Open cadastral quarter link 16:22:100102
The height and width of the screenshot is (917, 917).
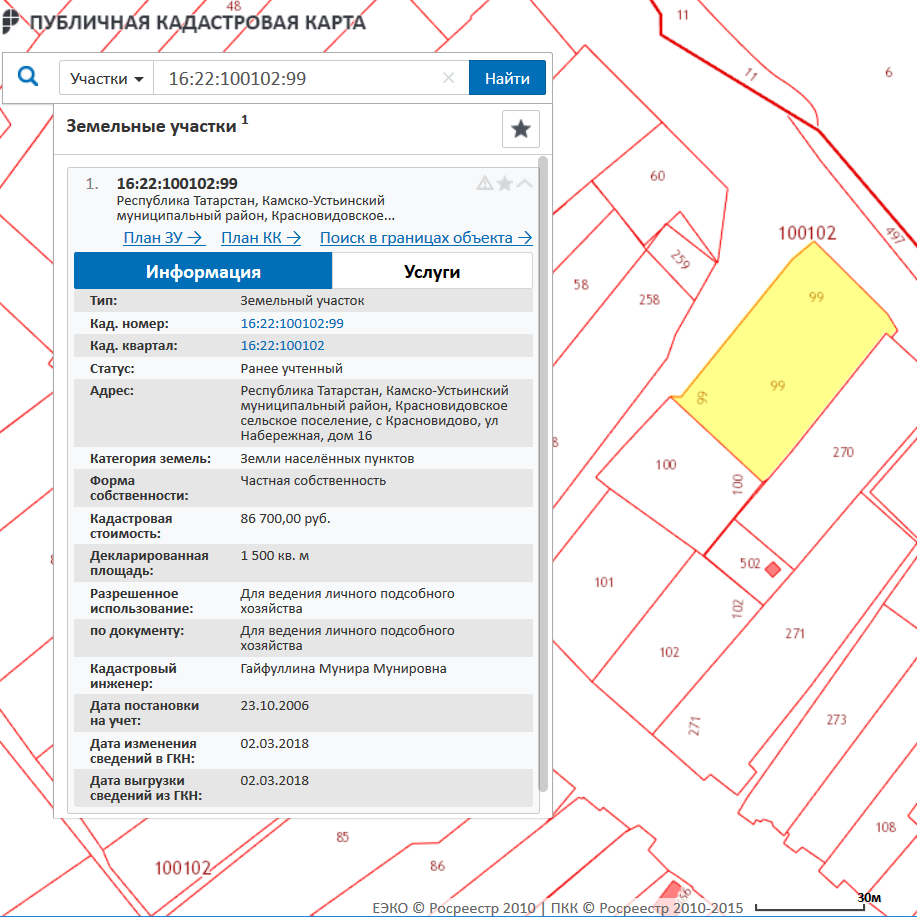[x=282, y=346]
